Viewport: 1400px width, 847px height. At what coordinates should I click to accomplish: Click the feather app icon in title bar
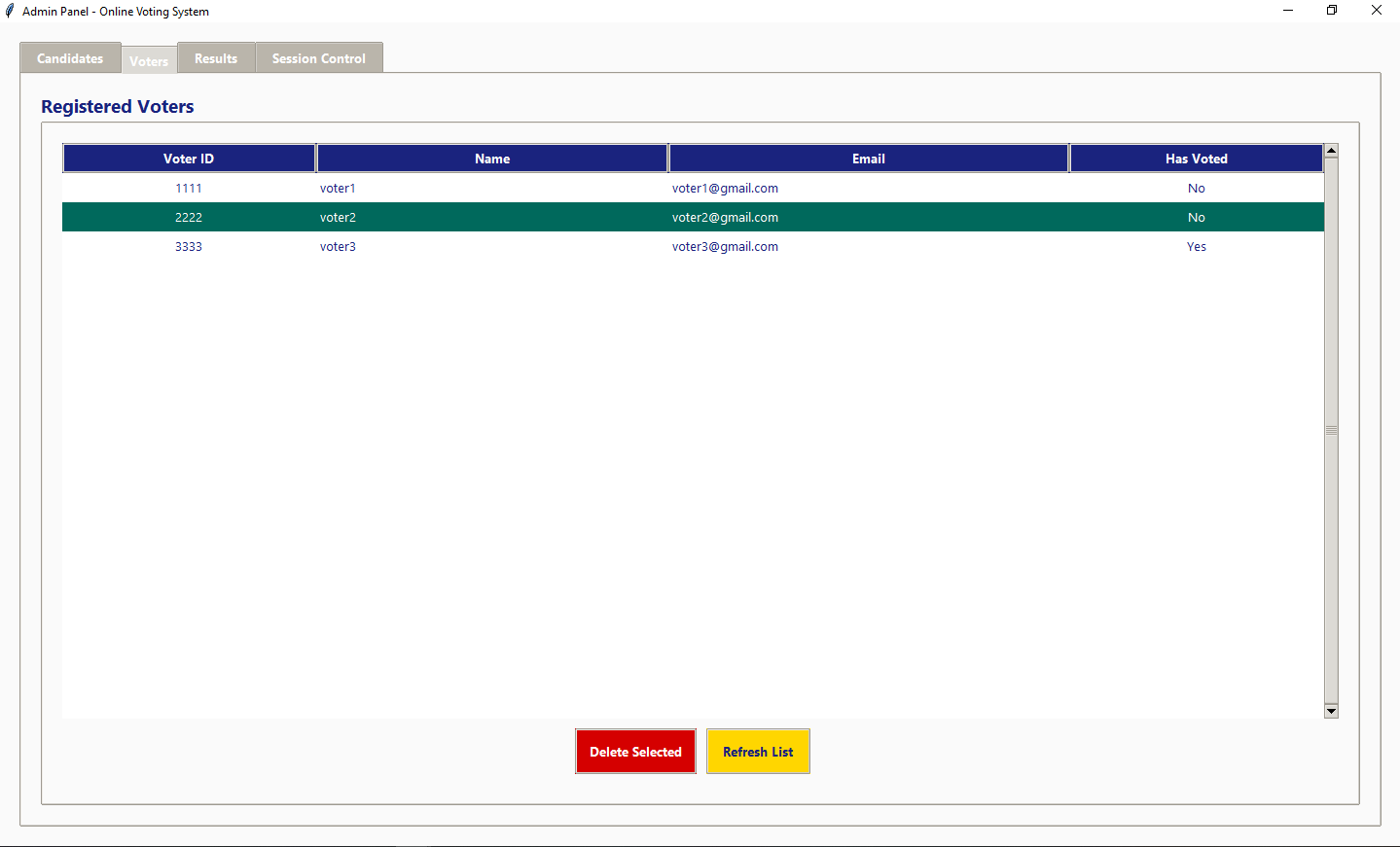[11, 11]
